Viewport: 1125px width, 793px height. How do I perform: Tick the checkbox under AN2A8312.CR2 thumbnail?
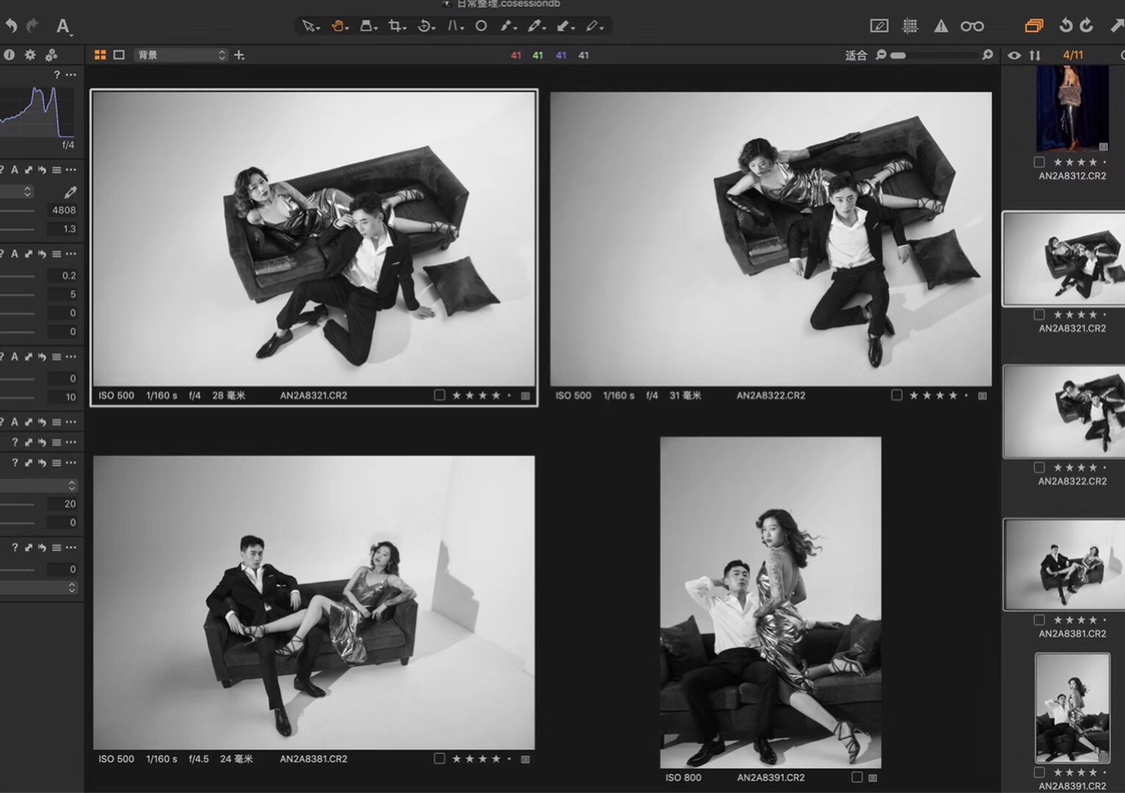pyautogui.click(x=1039, y=162)
